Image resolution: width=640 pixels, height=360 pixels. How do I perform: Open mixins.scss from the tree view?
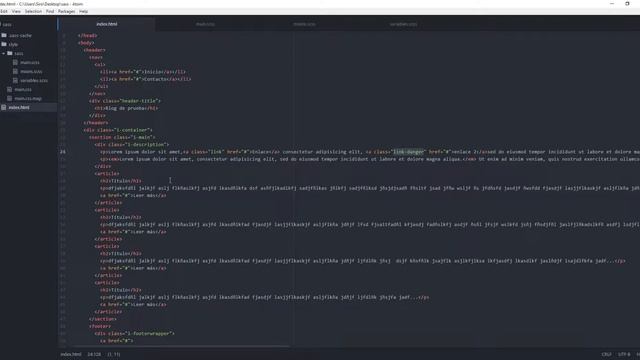tap(31, 71)
